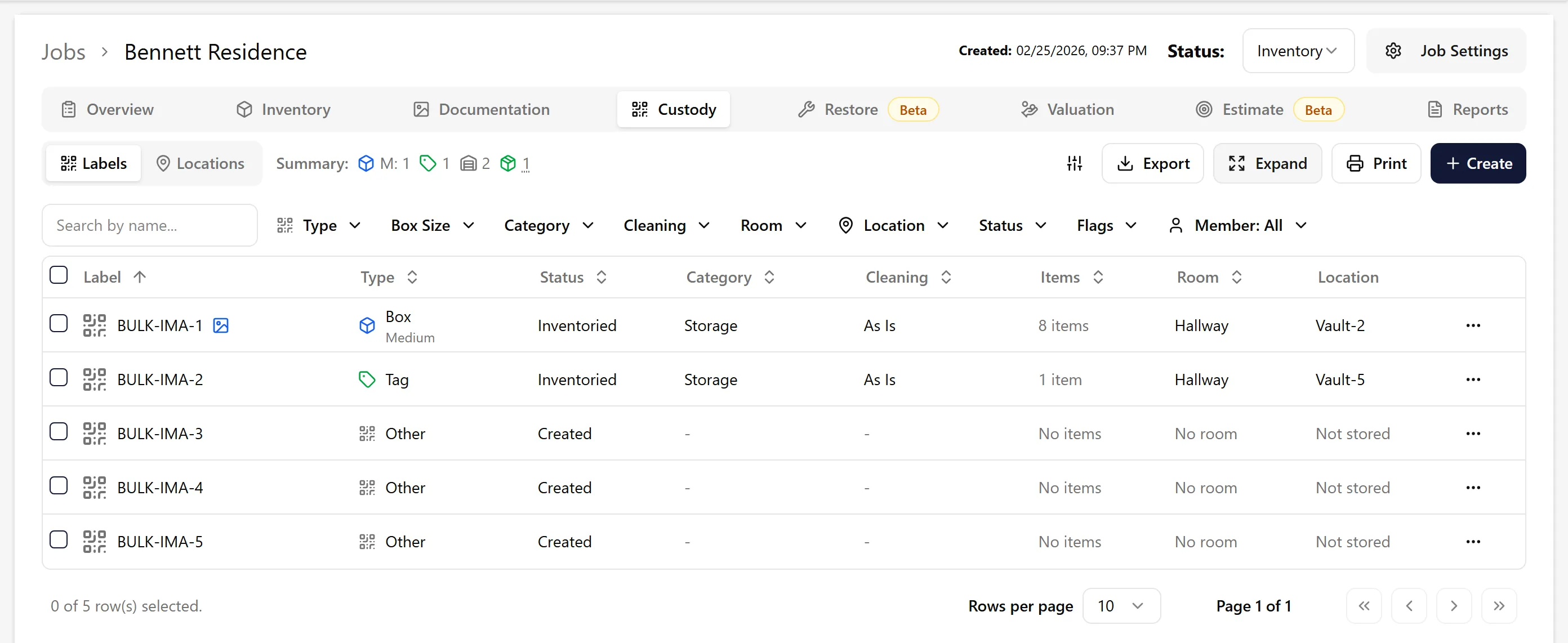Click the gray container icon in Summary
Image resolution: width=1568 pixels, height=643 pixels.
click(468, 163)
